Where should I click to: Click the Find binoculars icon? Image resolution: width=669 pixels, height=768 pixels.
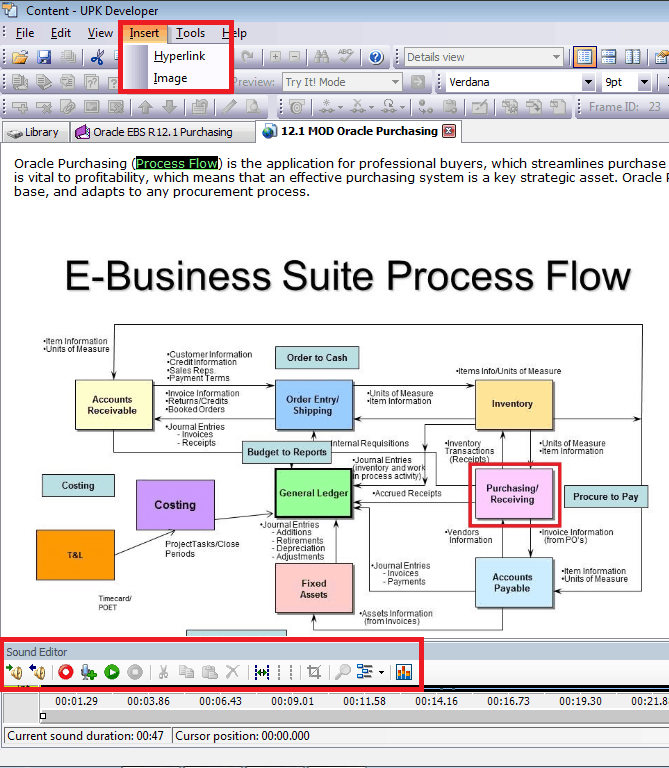(x=321, y=57)
